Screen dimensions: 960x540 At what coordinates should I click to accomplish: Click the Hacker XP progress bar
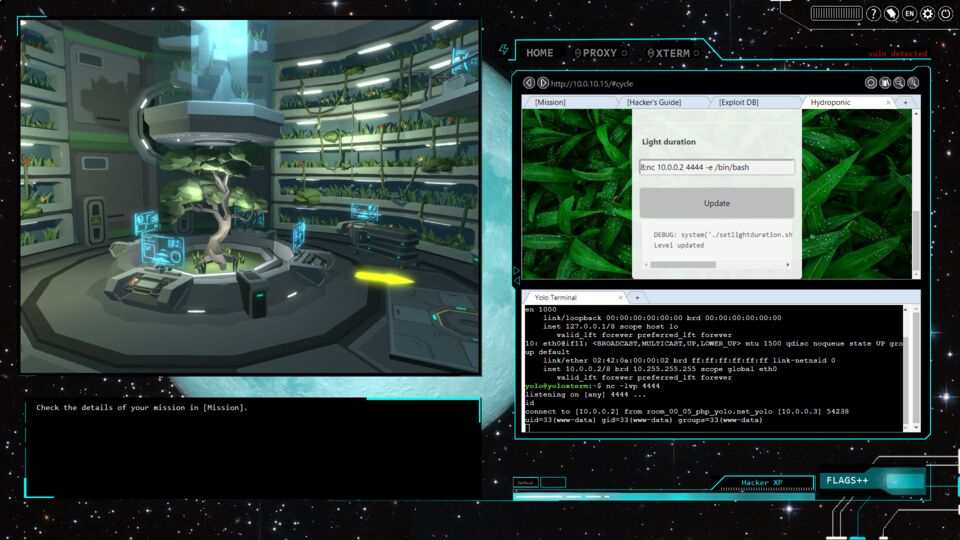(x=664, y=497)
